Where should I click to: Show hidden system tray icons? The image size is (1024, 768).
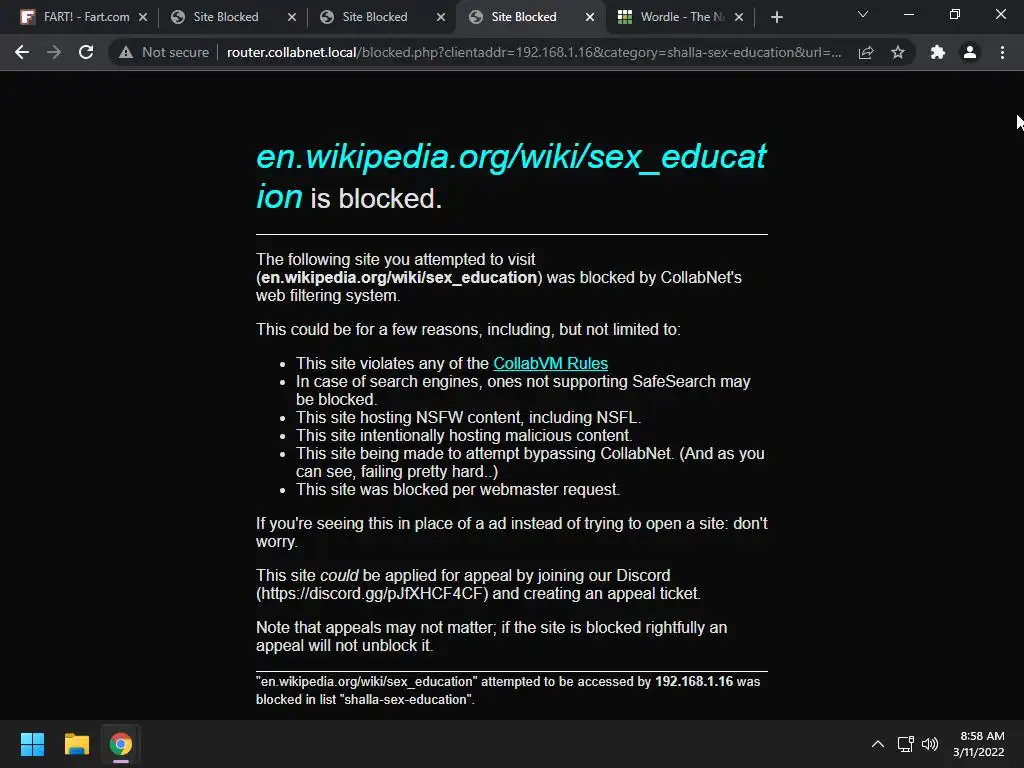[878, 744]
